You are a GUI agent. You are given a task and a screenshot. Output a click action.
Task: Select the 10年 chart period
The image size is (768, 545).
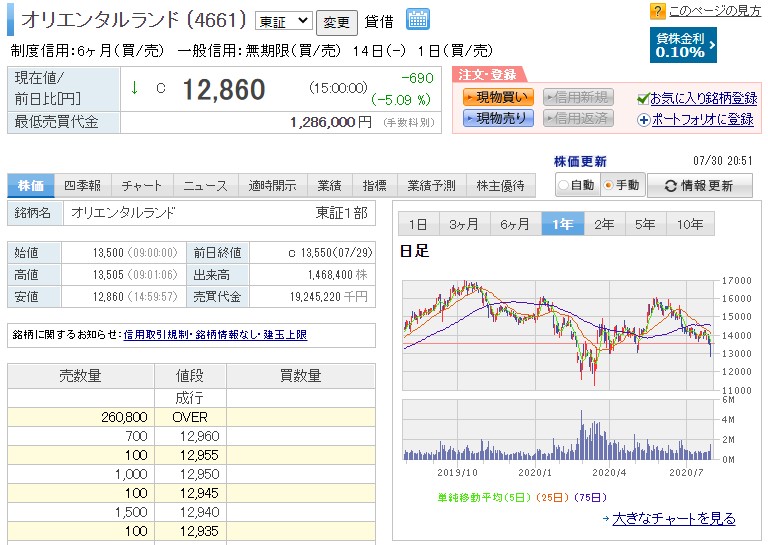tap(690, 224)
